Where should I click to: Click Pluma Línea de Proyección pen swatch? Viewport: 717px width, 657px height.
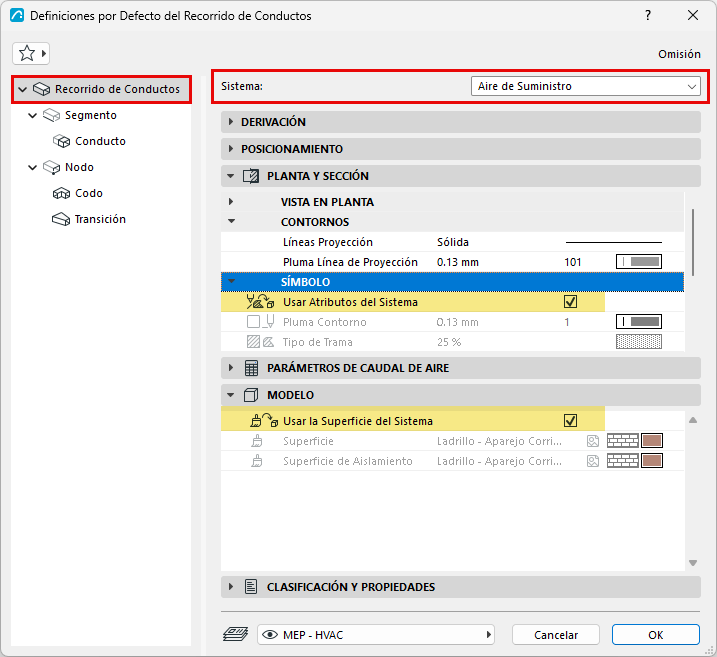coord(639,262)
